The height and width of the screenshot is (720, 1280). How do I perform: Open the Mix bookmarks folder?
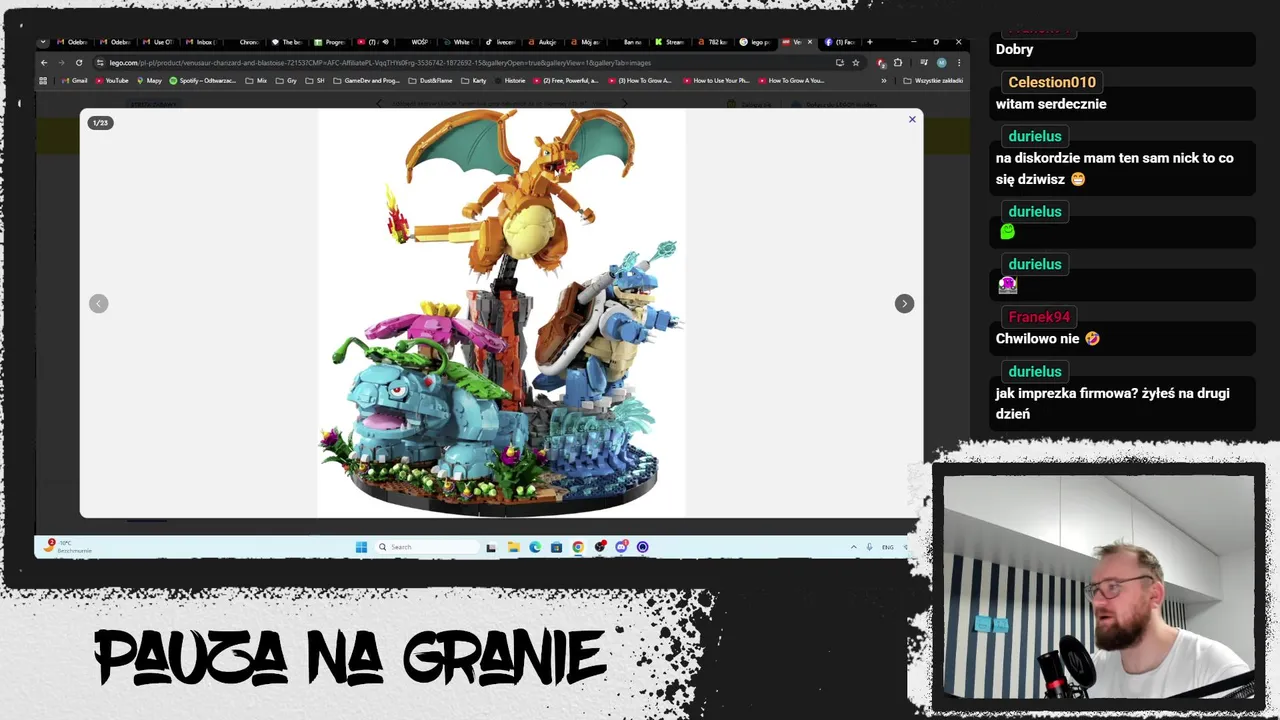point(256,81)
